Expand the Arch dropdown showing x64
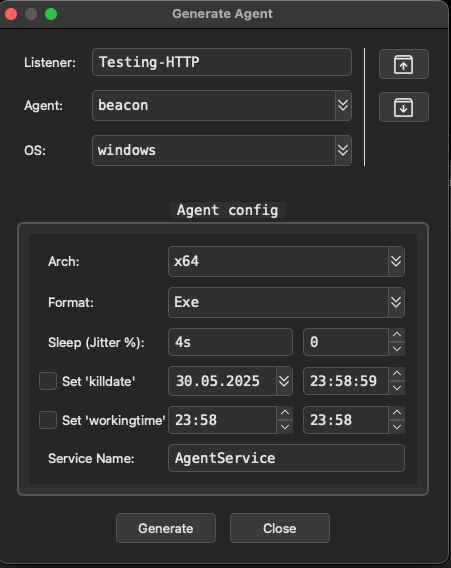Viewport: 451px width, 568px height. [x=286, y=261]
